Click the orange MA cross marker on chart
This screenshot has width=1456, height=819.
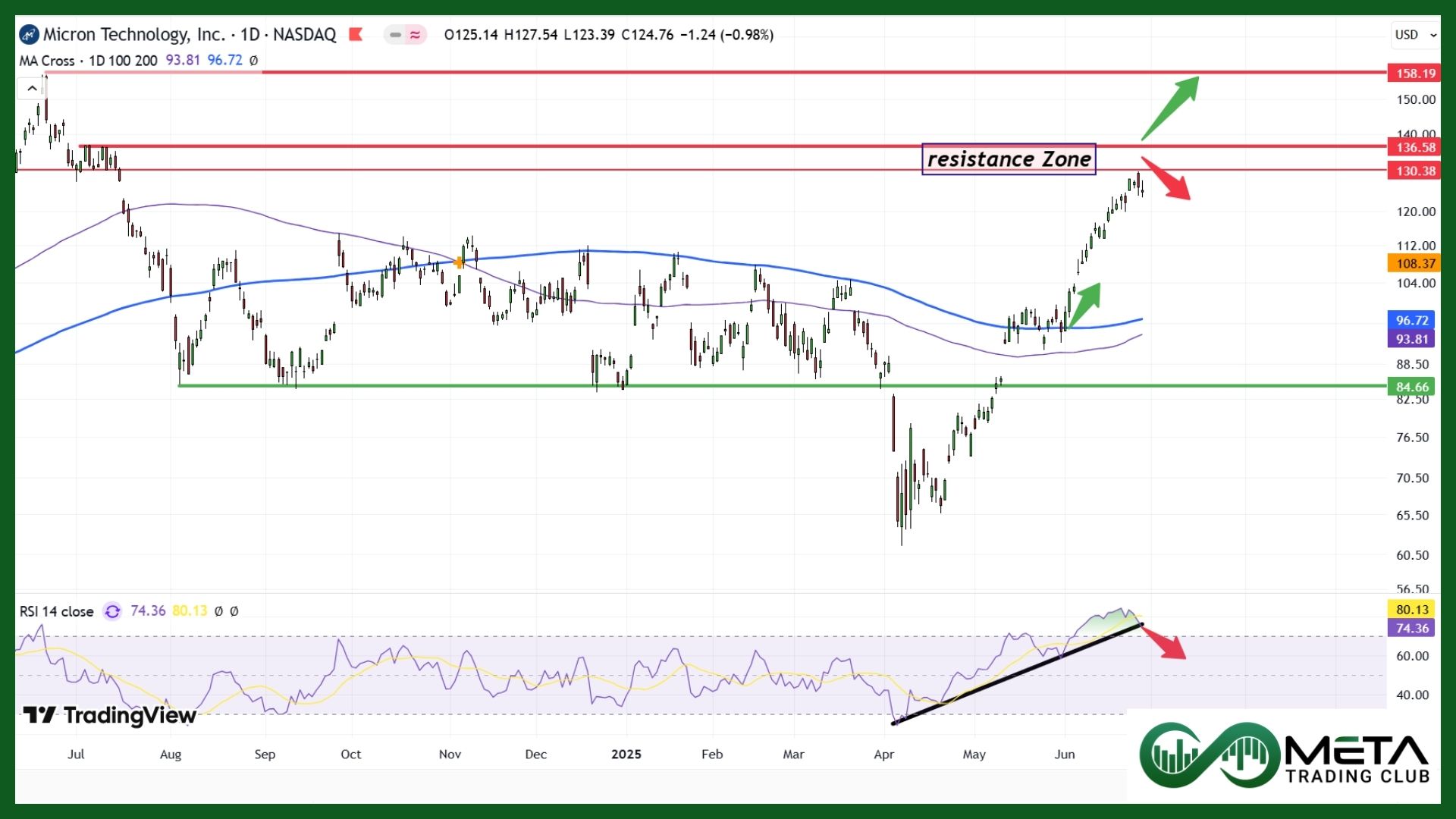pos(459,262)
